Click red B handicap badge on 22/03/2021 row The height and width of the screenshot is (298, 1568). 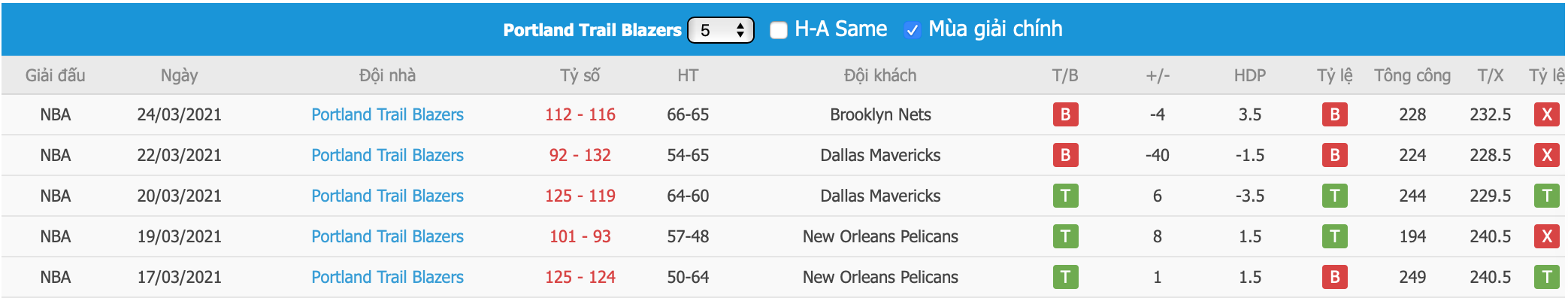coord(1334,155)
